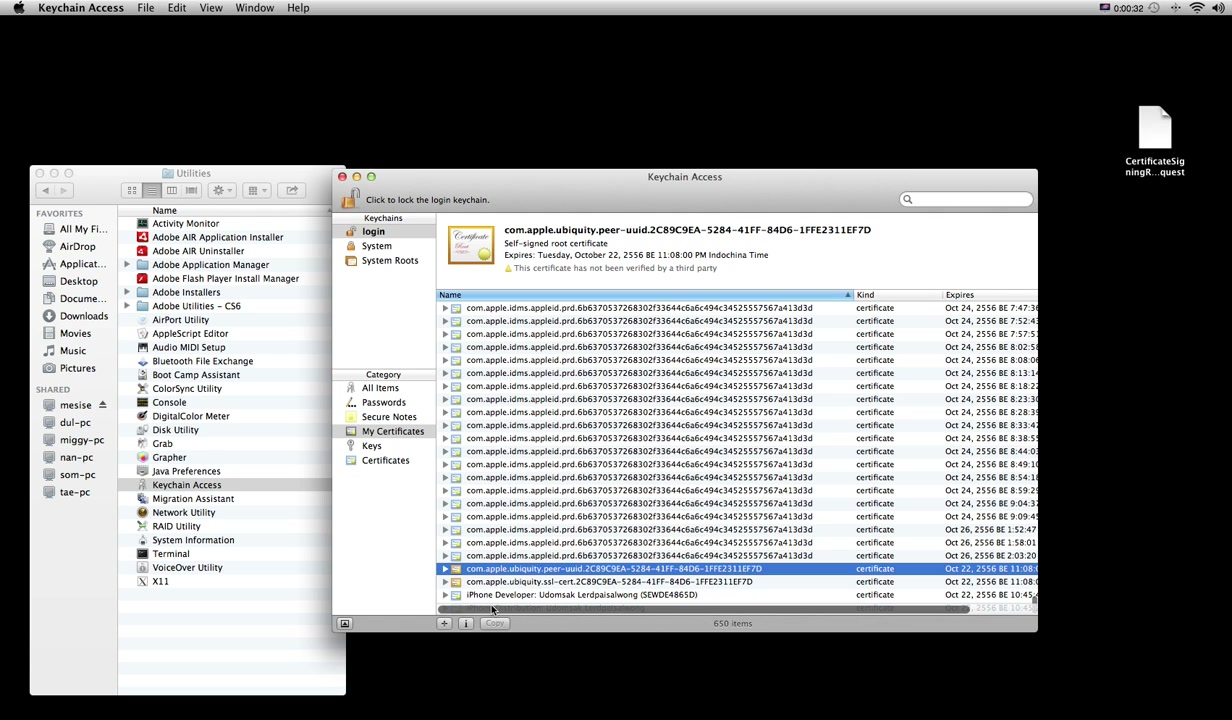1232x720 pixels.
Task: Open the Window menu
Action: point(255,8)
